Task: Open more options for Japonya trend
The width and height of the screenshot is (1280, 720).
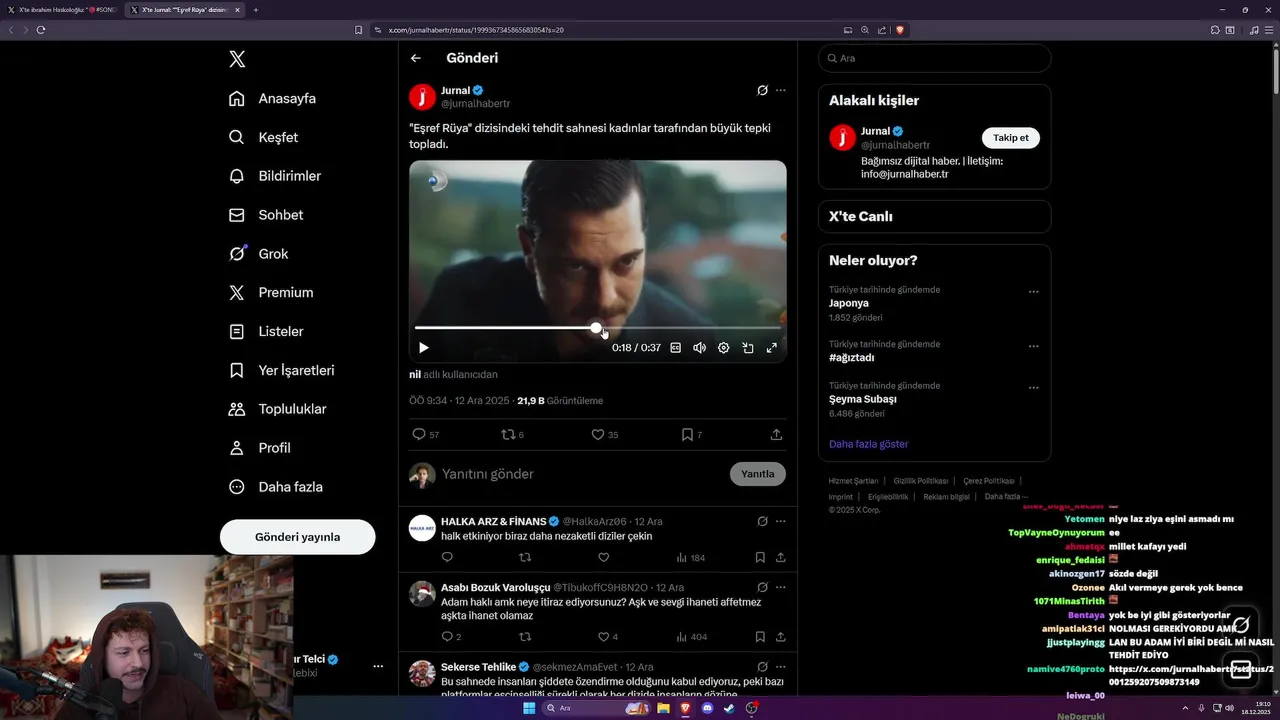Action: pos(1034,292)
